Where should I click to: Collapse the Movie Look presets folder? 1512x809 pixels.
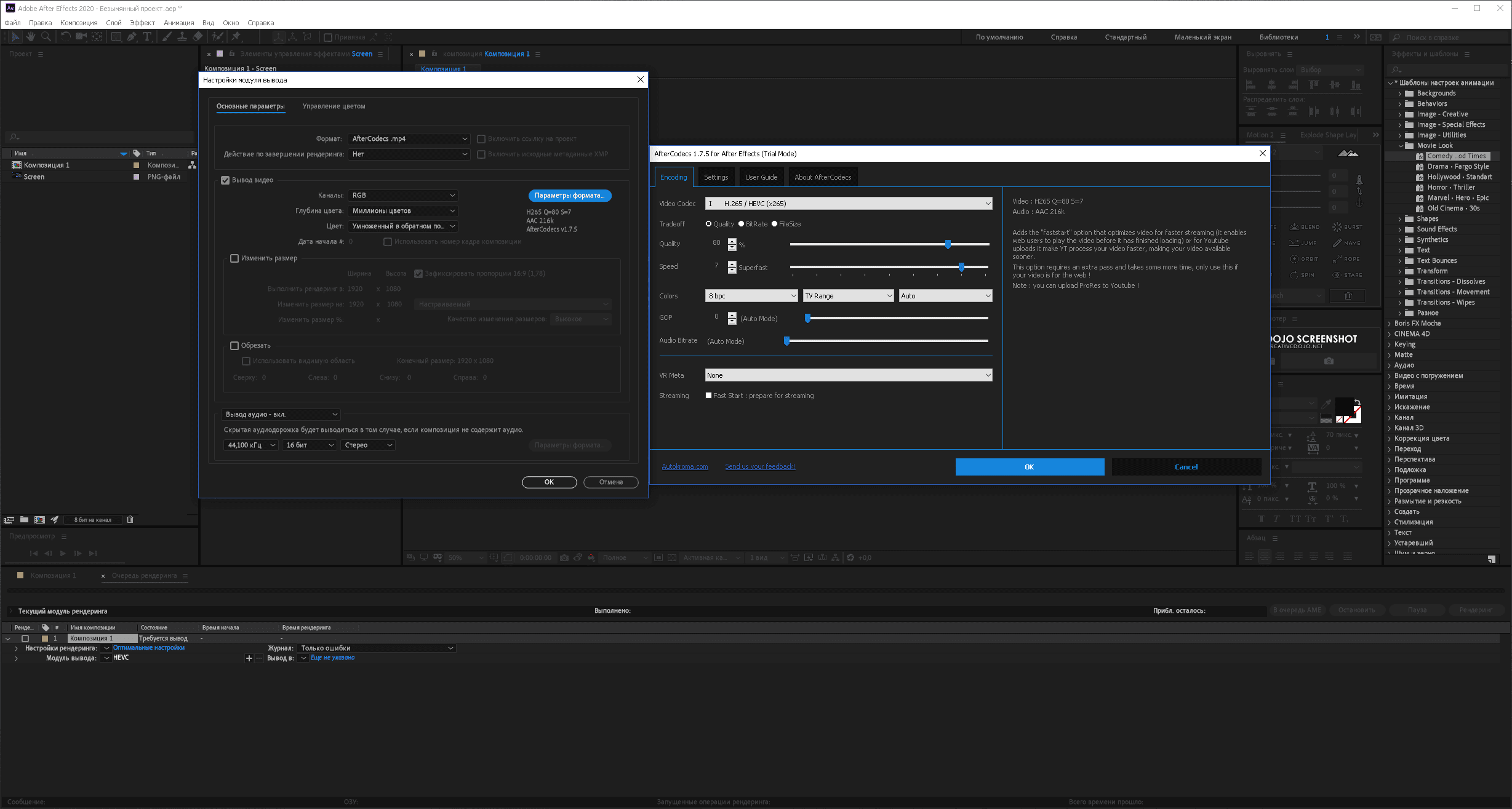[1401, 146]
